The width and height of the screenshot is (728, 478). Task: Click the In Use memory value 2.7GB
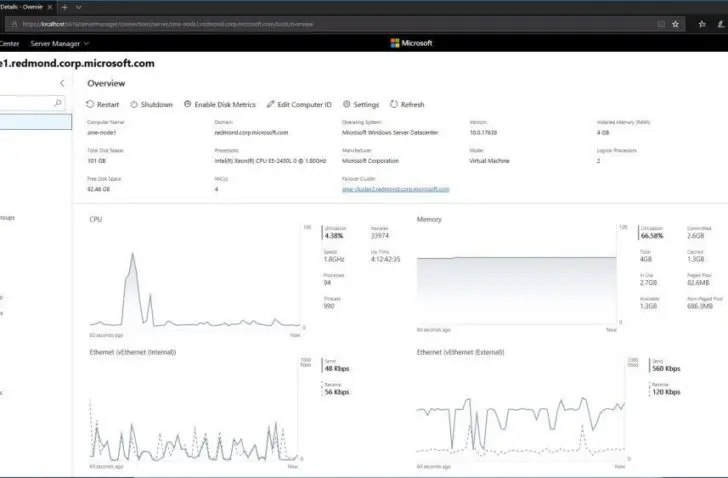649,283
